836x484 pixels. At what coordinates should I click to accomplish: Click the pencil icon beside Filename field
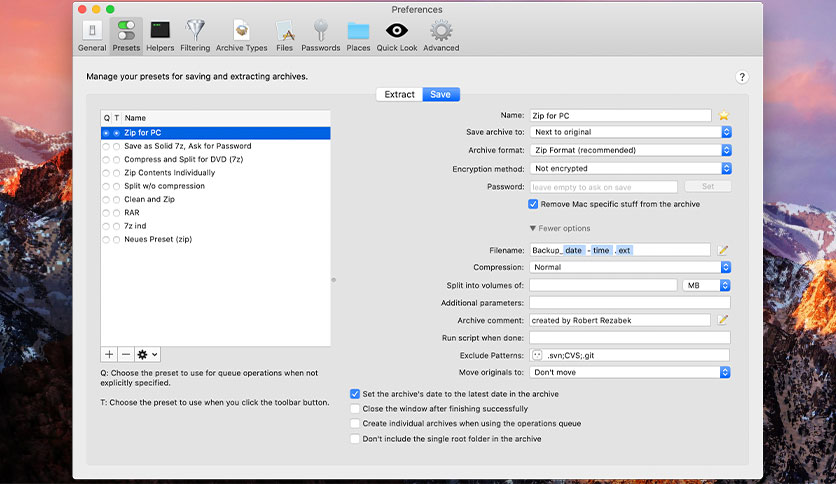tap(723, 250)
